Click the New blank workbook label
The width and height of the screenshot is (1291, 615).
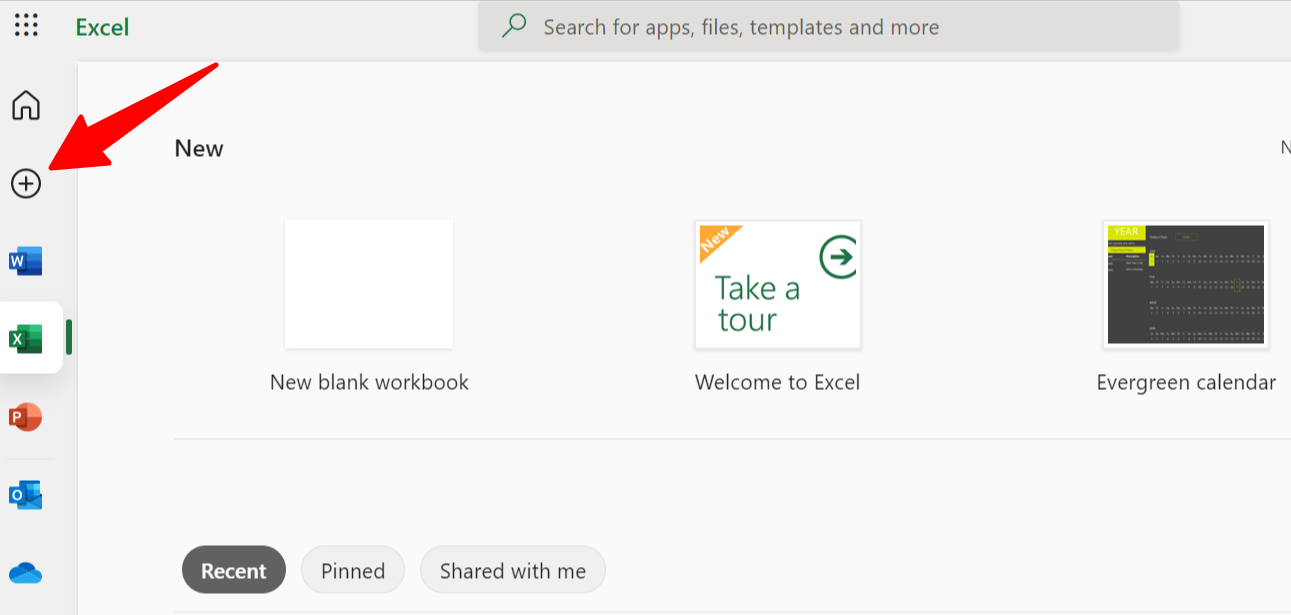tap(369, 382)
